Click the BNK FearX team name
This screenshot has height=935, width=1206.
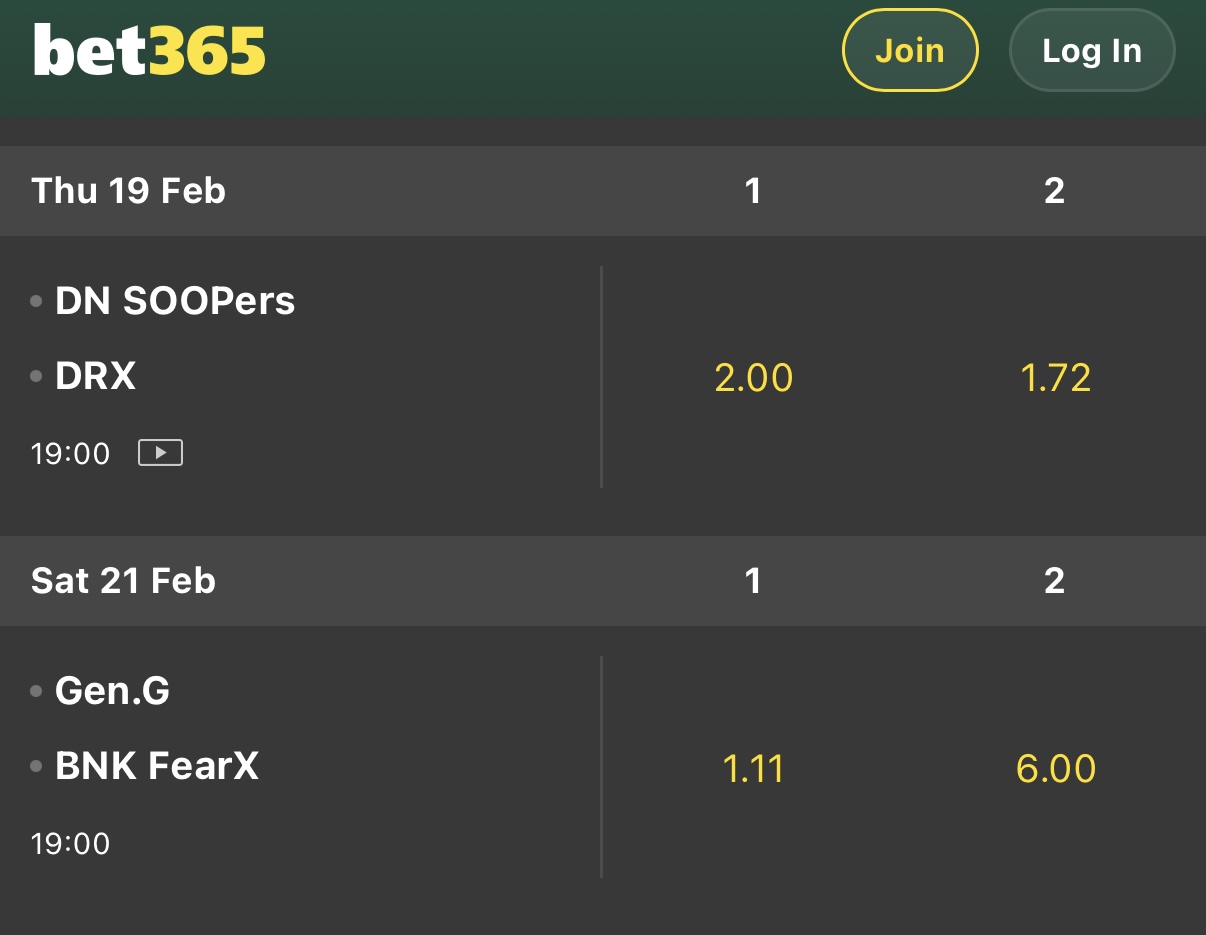(x=157, y=766)
